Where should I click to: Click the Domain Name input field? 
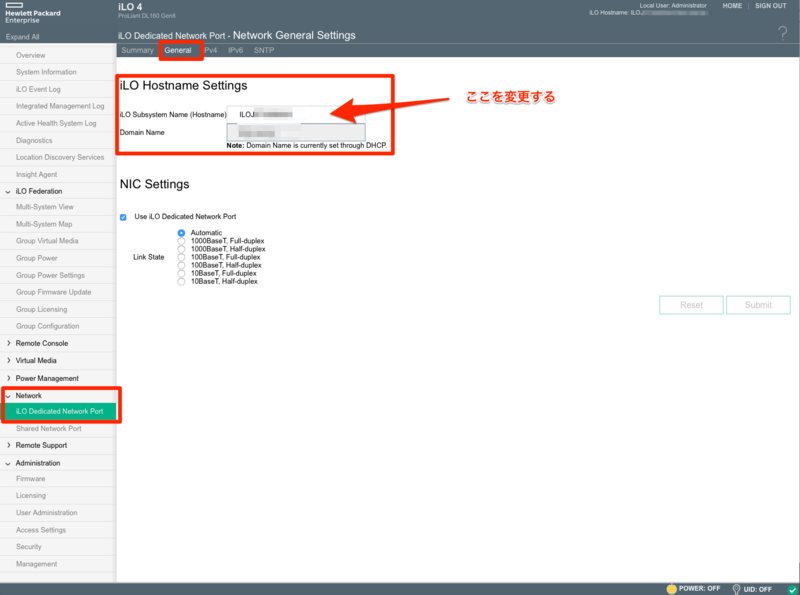tap(296, 132)
